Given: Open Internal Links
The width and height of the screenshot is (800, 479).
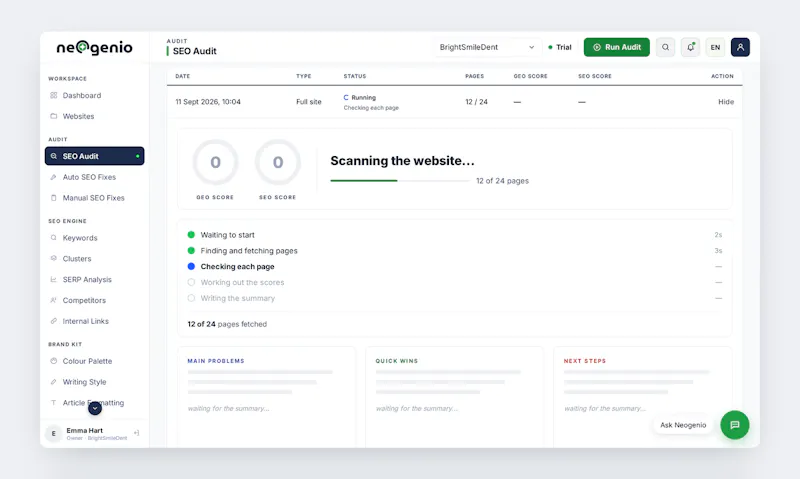Looking at the screenshot, I should 94,321.
